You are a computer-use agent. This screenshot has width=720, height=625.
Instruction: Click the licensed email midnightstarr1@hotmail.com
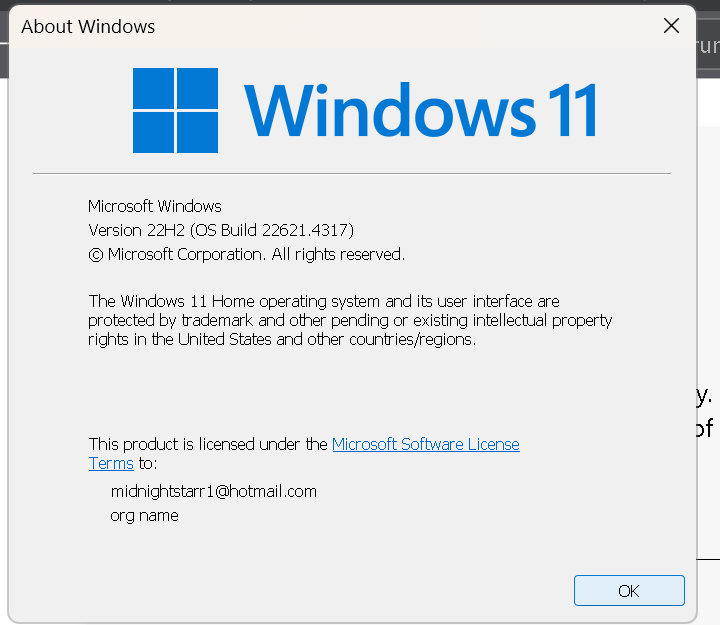point(214,491)
